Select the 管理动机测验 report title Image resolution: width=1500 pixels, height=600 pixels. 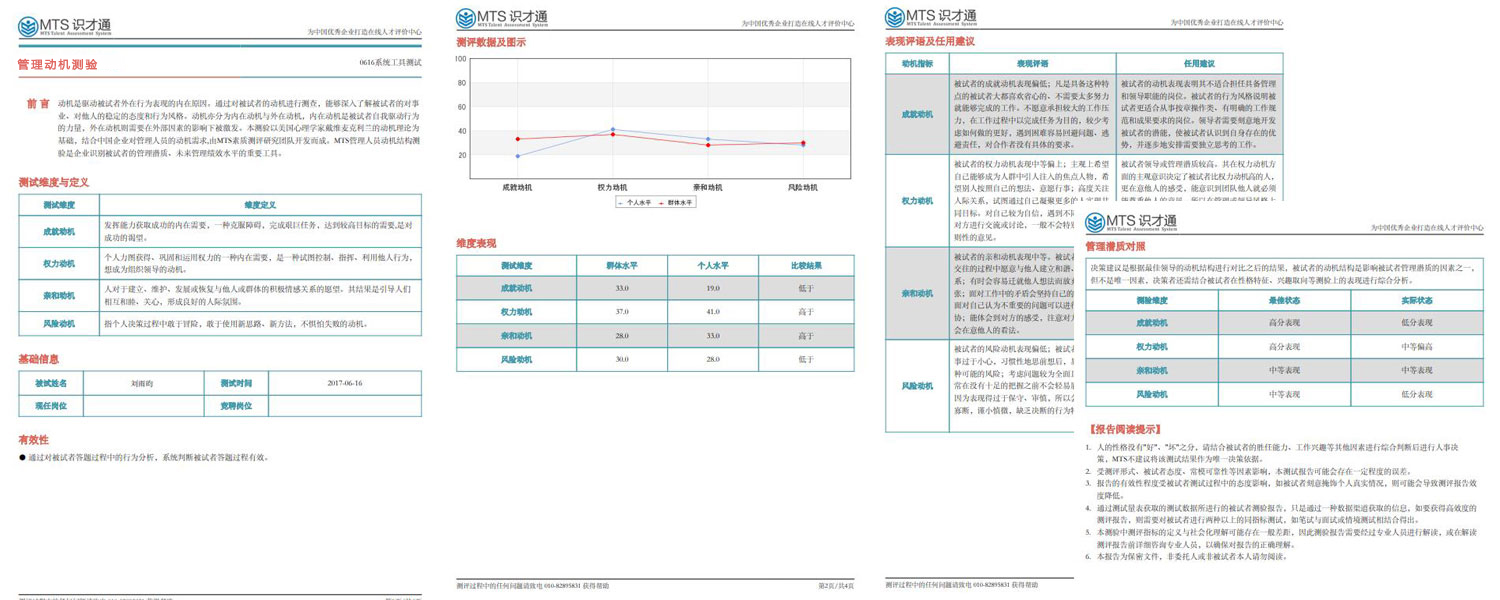(58, 64)
